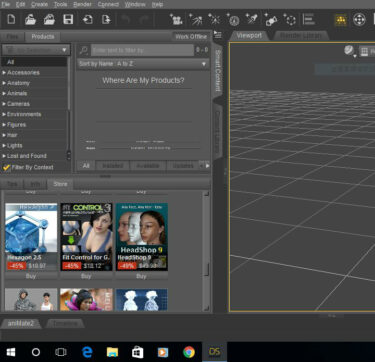Screen dimensions: 375x362
Task: Open the Render menu
Action: tap(82, 4)
